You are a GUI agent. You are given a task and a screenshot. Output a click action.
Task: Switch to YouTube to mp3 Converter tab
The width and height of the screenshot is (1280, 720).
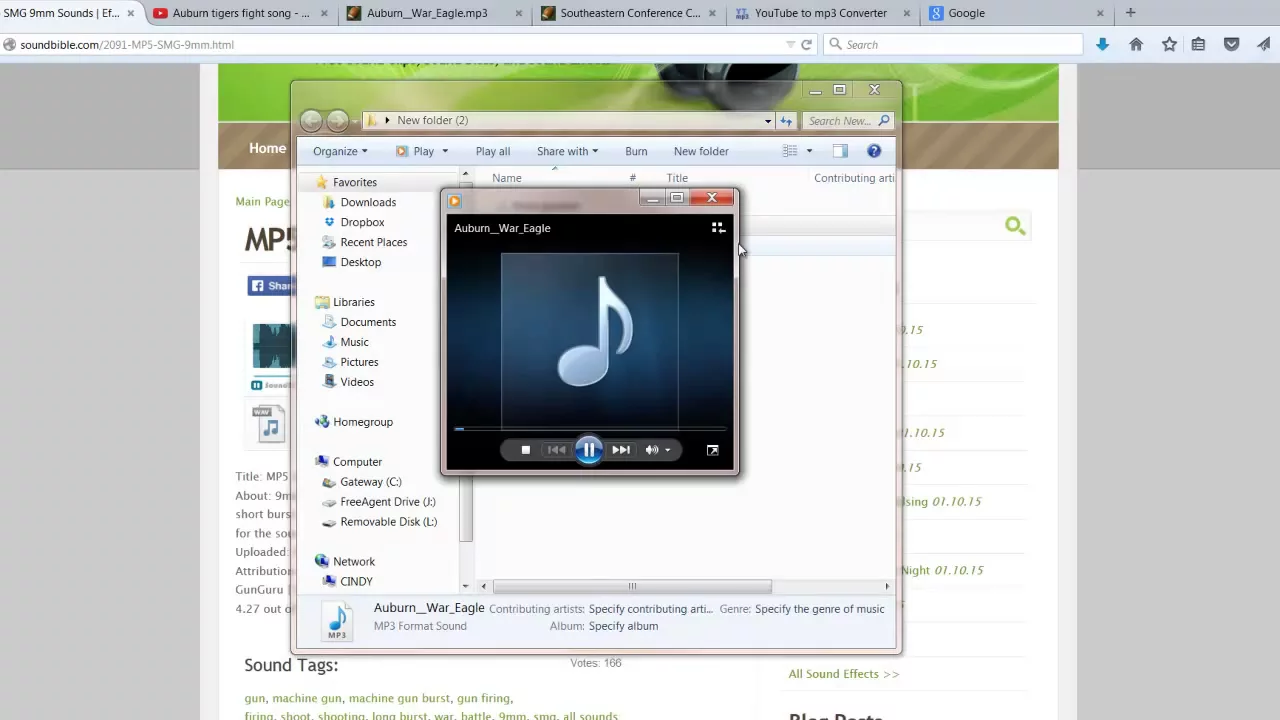click(820, 13)
